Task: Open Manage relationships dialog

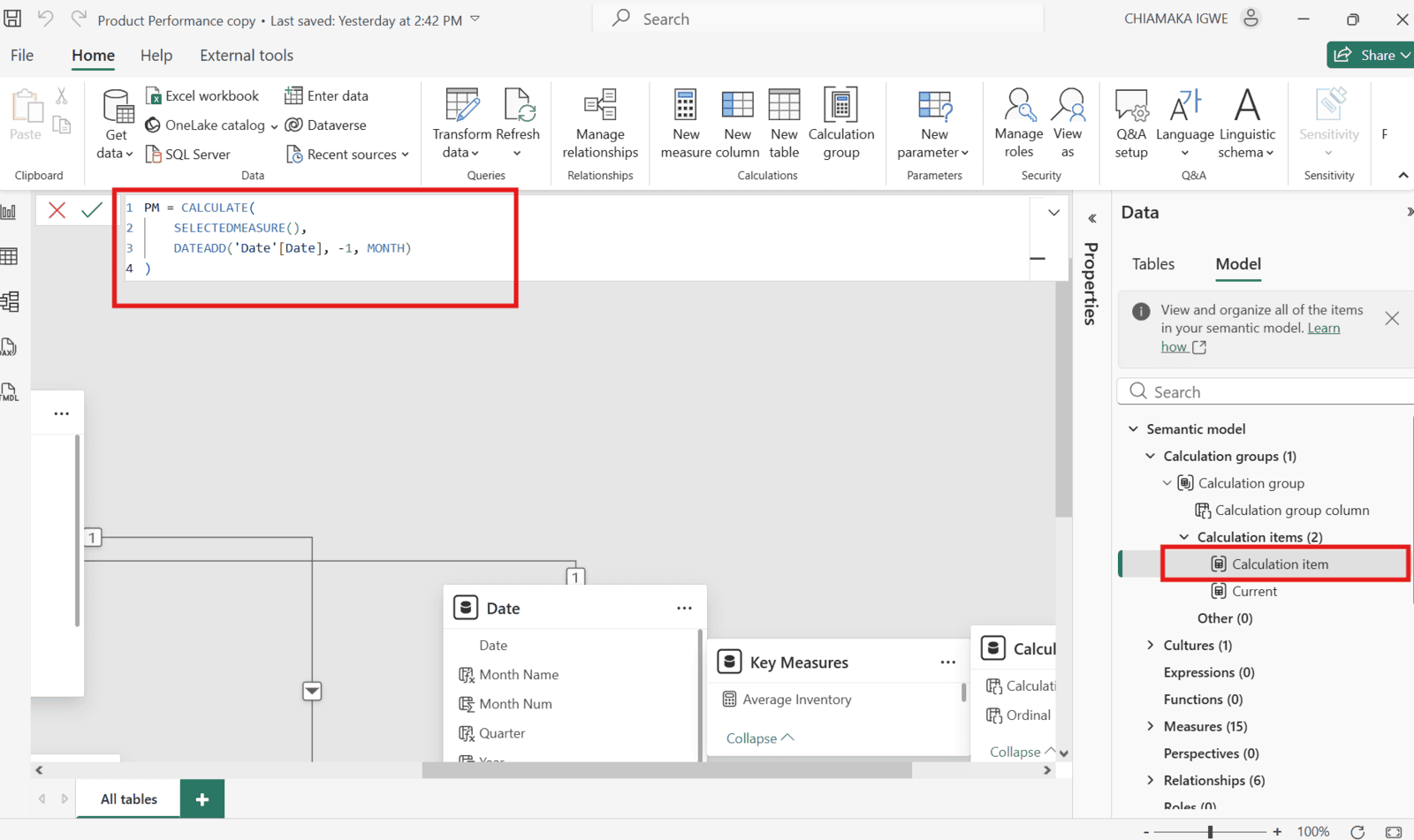Action: 600,106
